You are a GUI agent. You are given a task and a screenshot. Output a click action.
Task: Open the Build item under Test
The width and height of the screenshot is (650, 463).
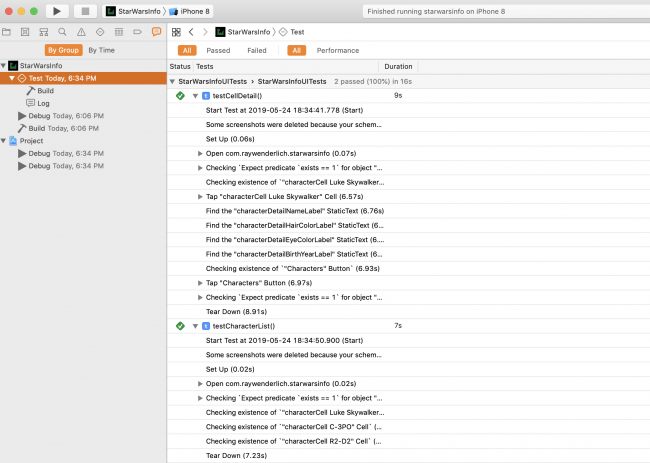(40, 91)
